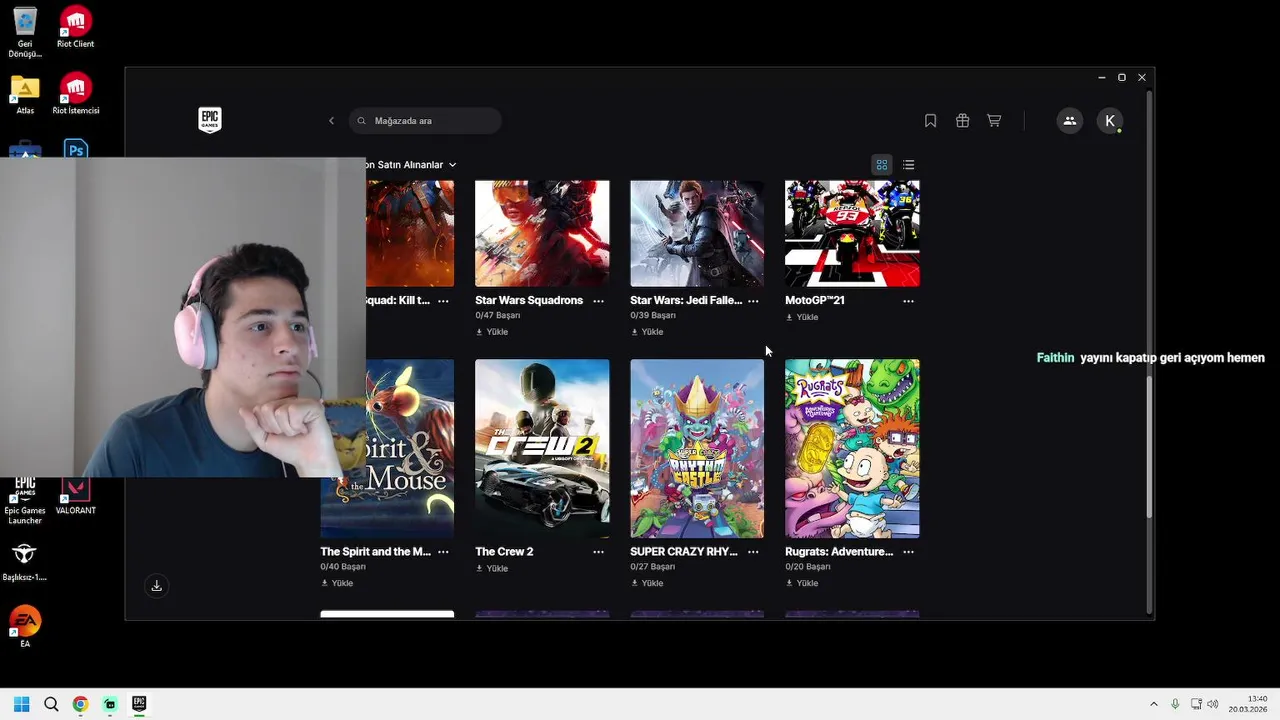The width and height of the screenshot is (1280, 720).
Task: Open the Geri Dönüşüm recycle bin
Action: click(25, 32)
